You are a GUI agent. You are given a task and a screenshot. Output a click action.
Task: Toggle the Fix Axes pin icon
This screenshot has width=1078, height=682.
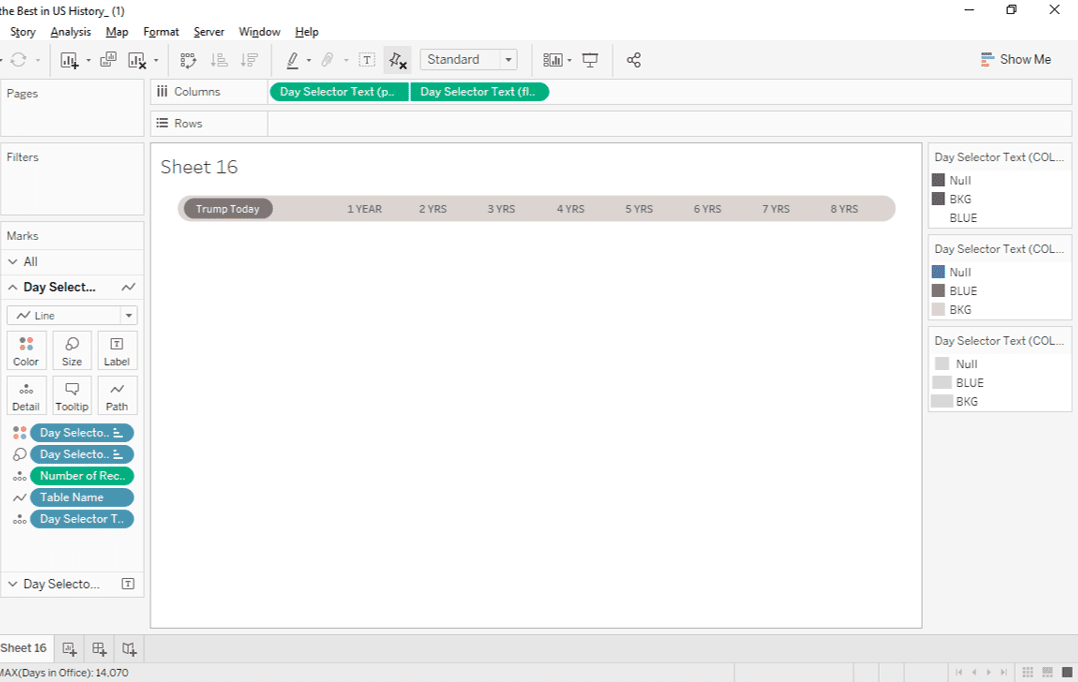click(397, 60)
